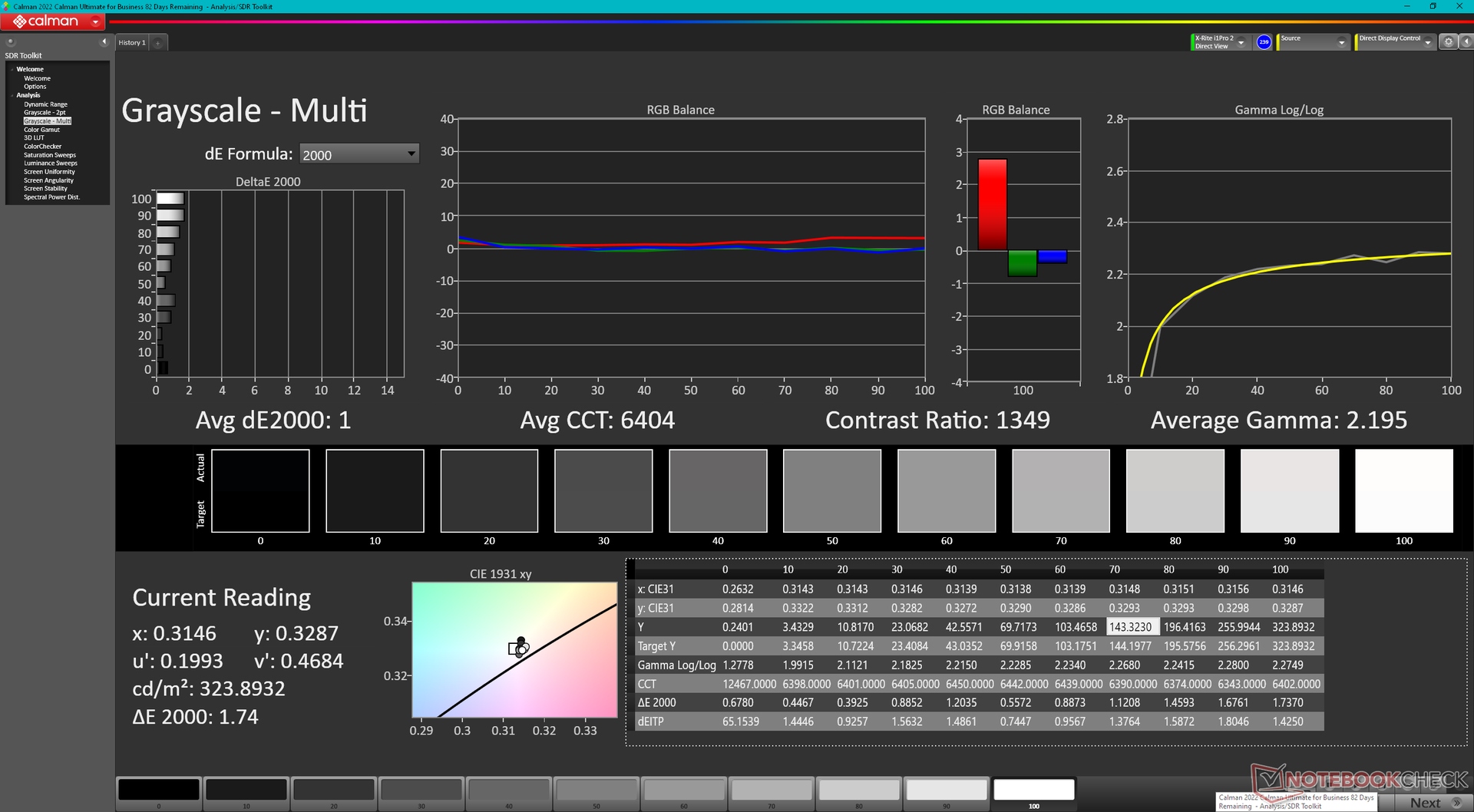Click the highlighted Y cell 143.3230
Image resolution: width=1474 pixels, height=812 pixels.
[1131, 627]
